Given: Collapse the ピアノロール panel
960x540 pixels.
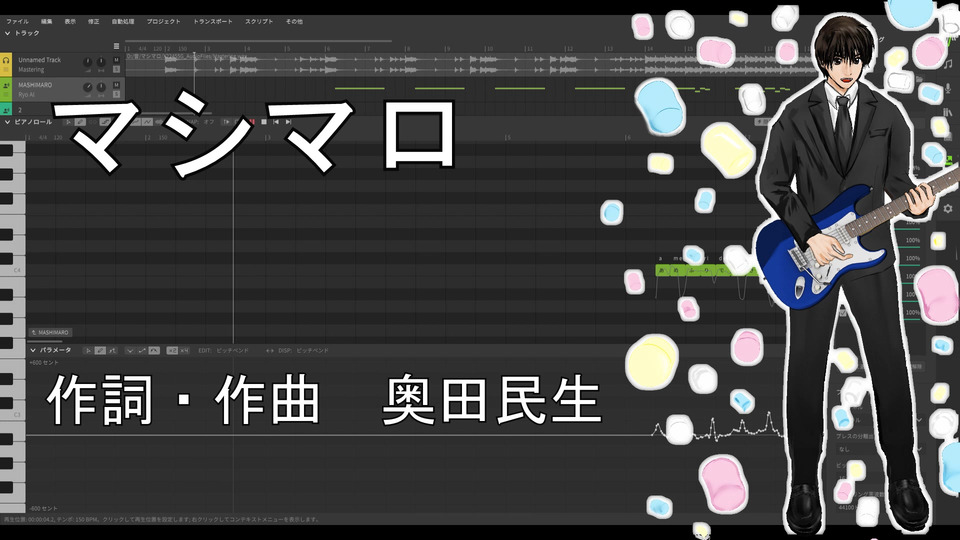Looking at the screenshot, I should 7,122.
